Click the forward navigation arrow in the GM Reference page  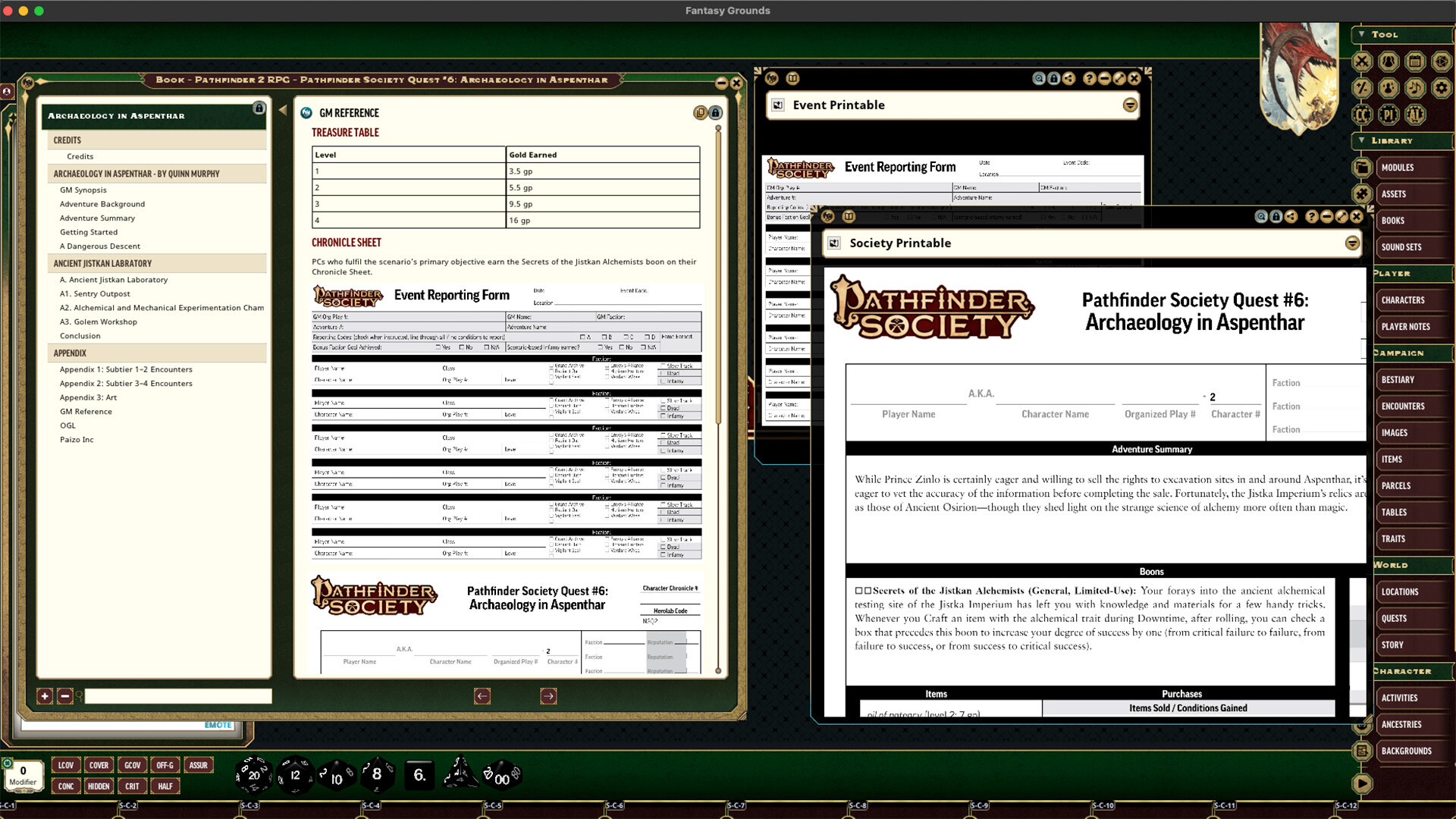coord(548,695)
